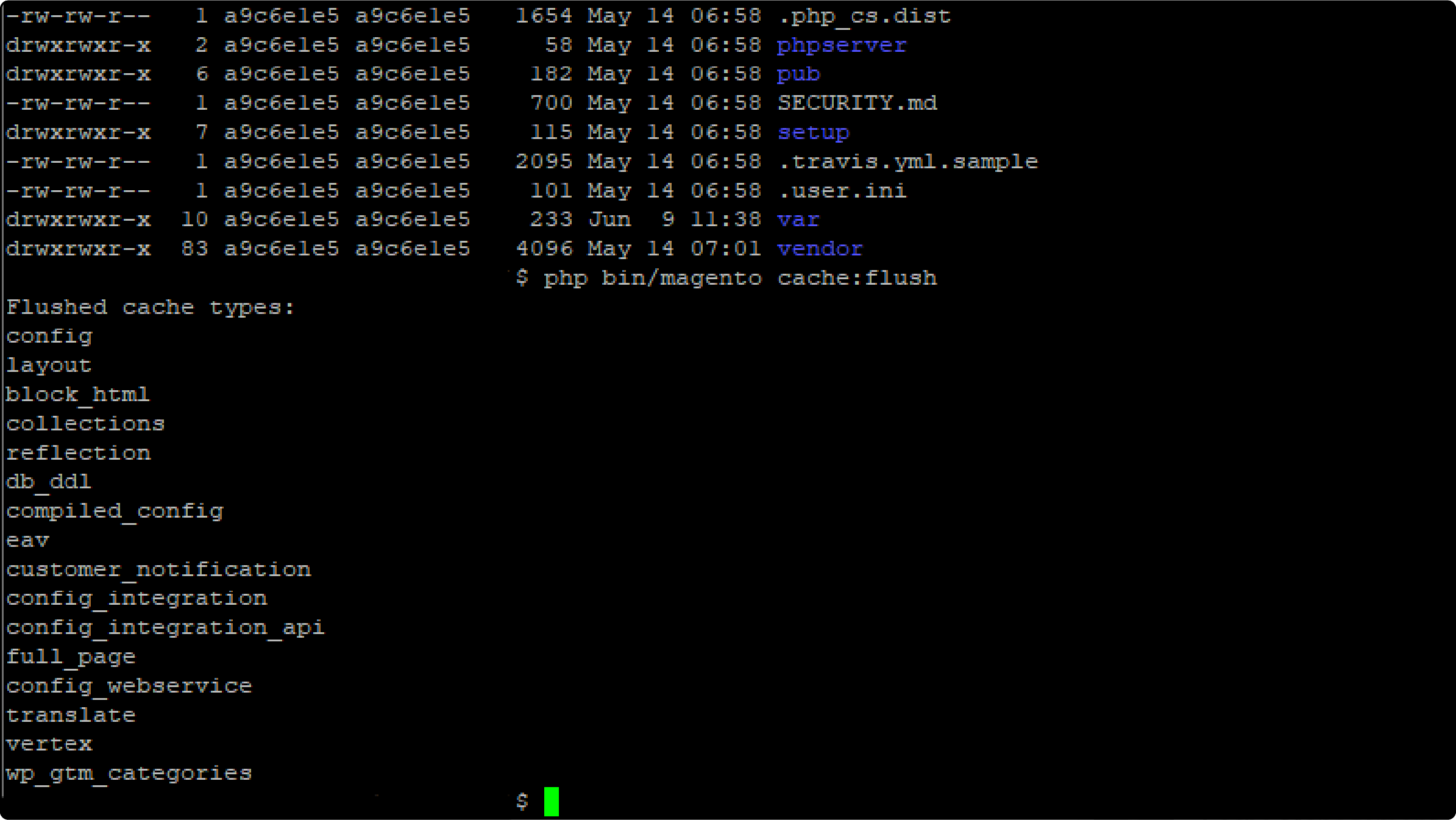Select the setup directory icon
The height and width of the screenshot is (820, 1456).
click(x=815, y=131)
